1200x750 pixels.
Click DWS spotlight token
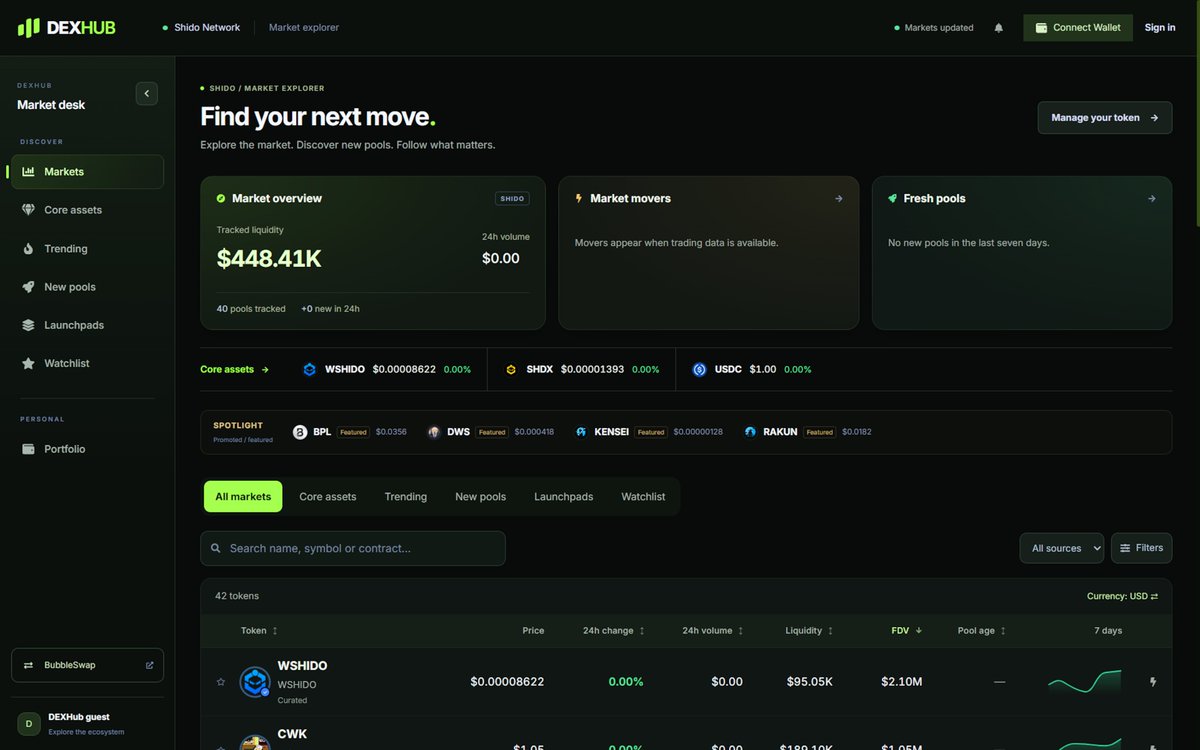click(490, 432)
